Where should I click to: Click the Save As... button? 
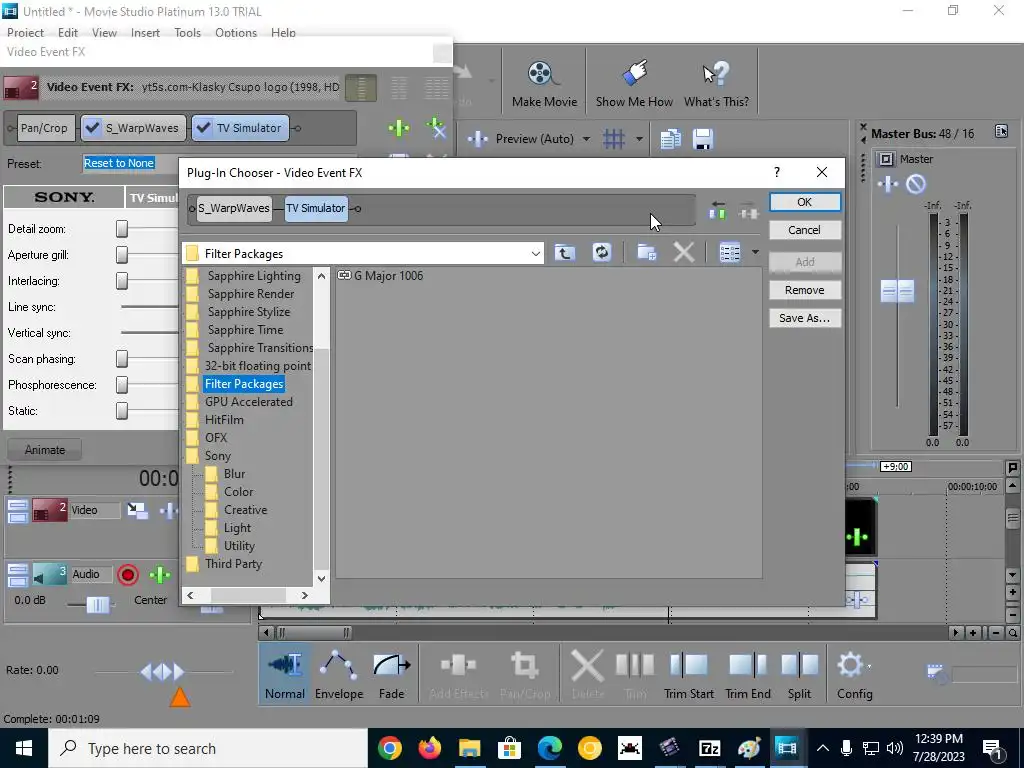[805, 318]
